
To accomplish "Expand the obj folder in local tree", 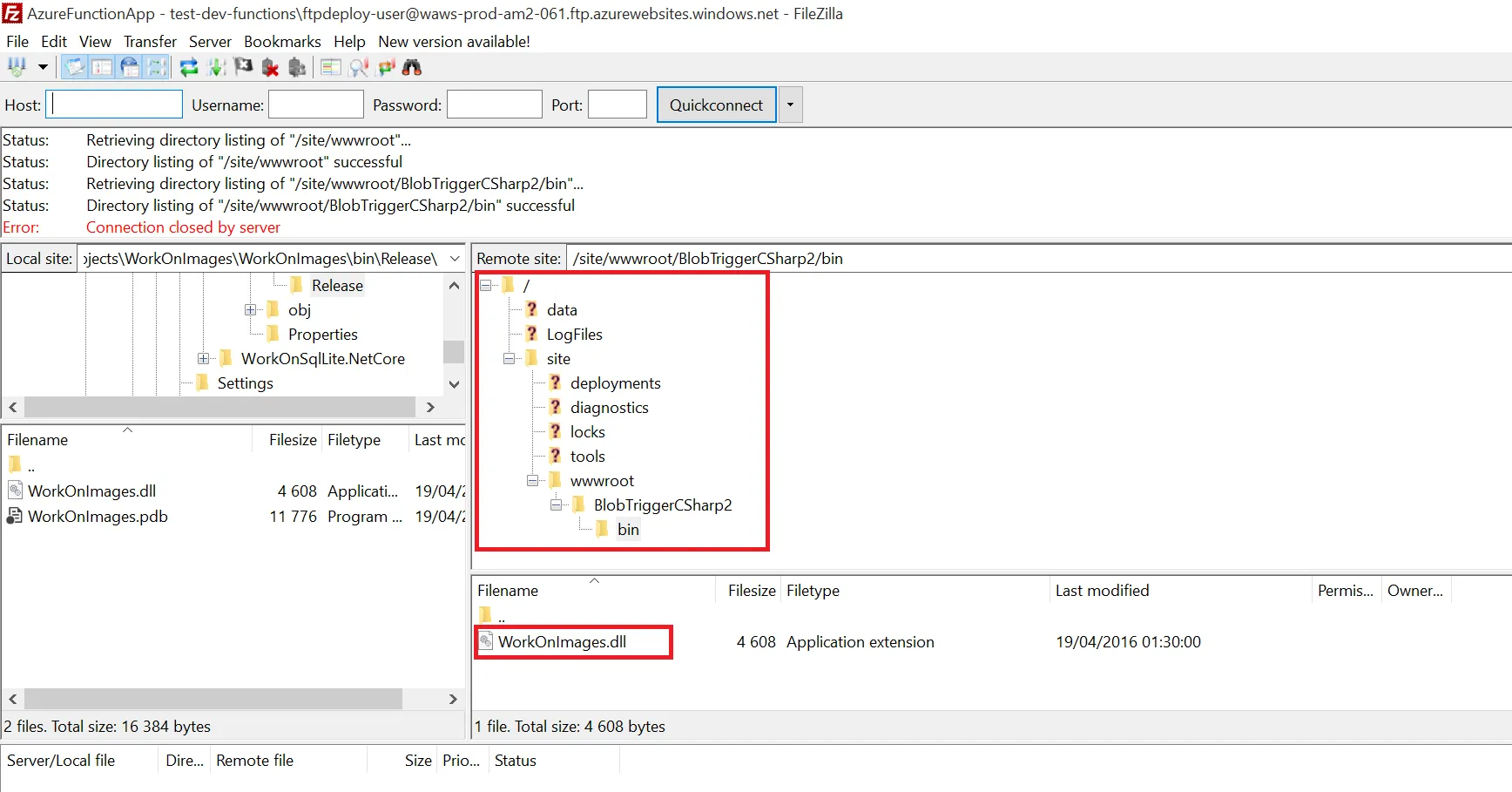I will coord(251,310).
